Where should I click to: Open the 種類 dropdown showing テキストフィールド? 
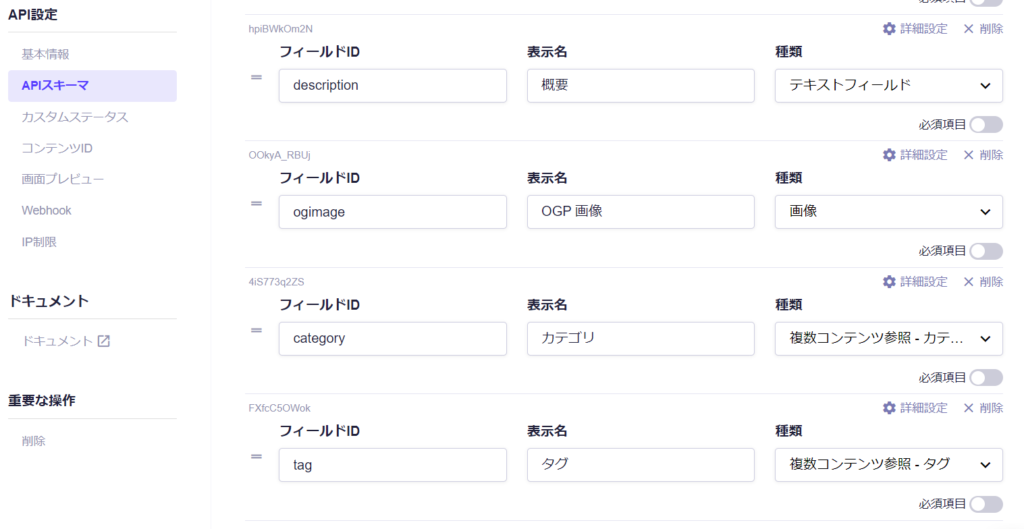(x=888, y=86)
